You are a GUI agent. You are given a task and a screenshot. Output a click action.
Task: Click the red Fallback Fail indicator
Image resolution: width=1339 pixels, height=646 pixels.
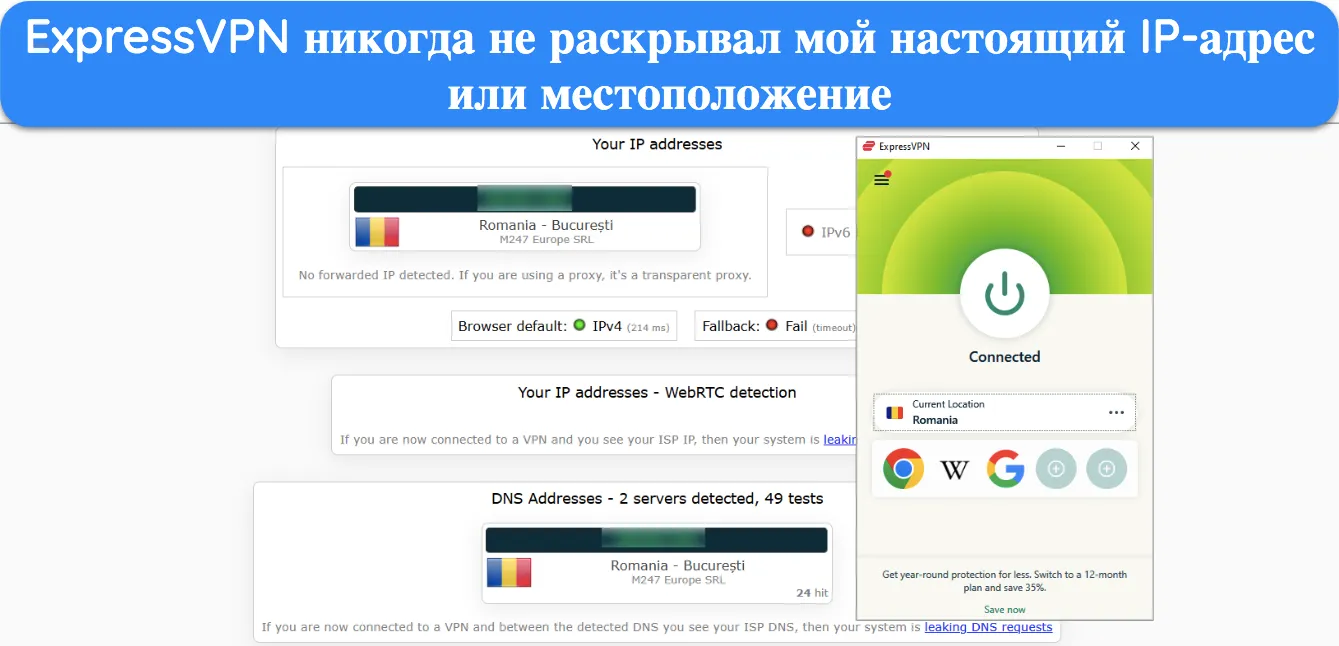[x=771, y=325]
